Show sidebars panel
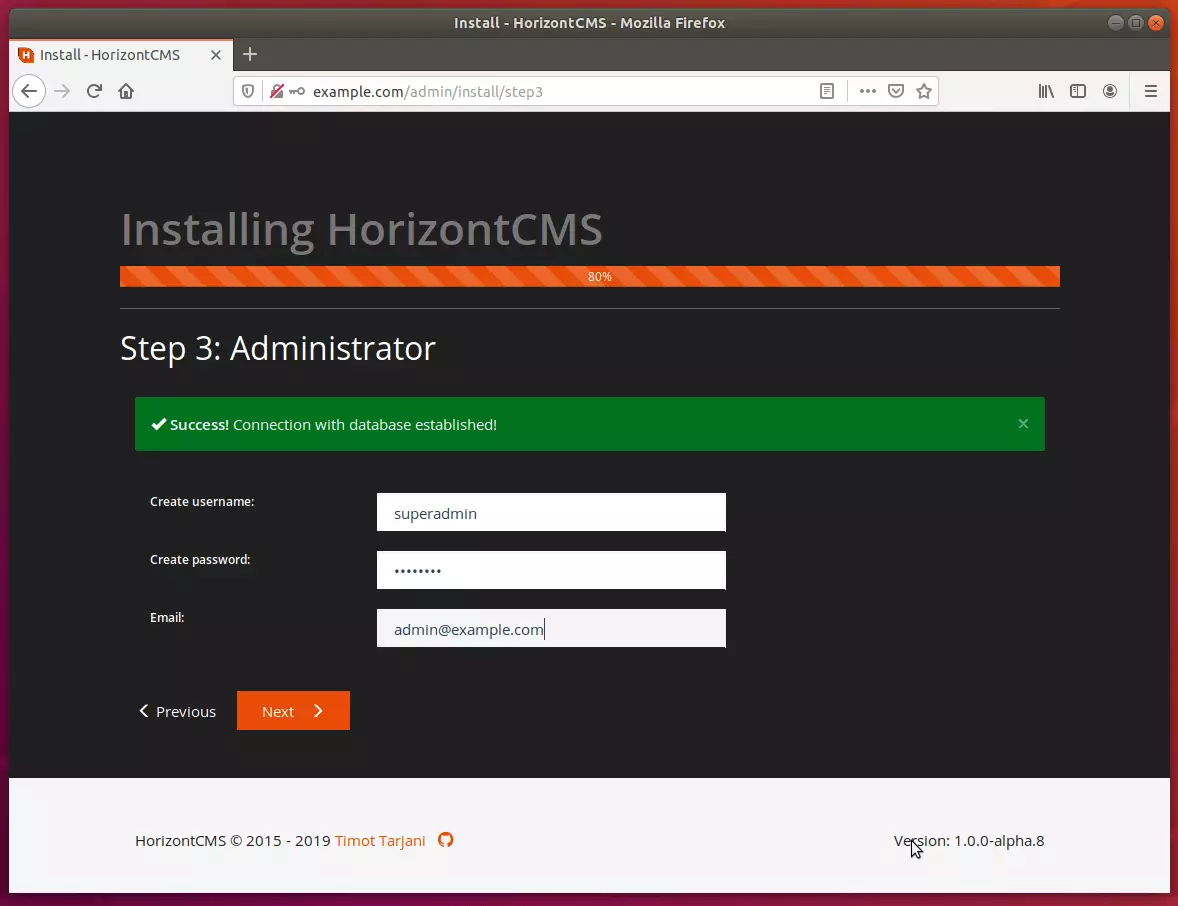 1078,92
